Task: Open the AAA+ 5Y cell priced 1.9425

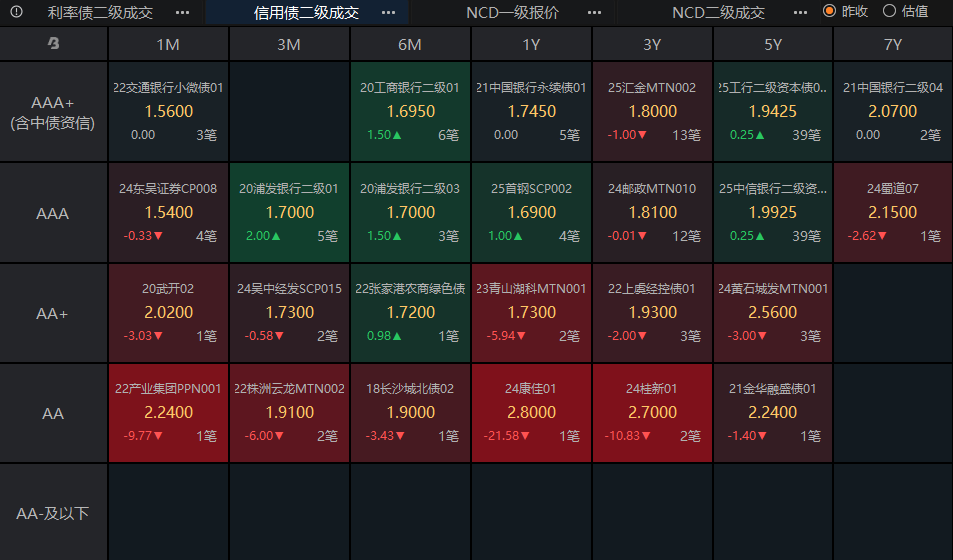Action: pos(772,112)
